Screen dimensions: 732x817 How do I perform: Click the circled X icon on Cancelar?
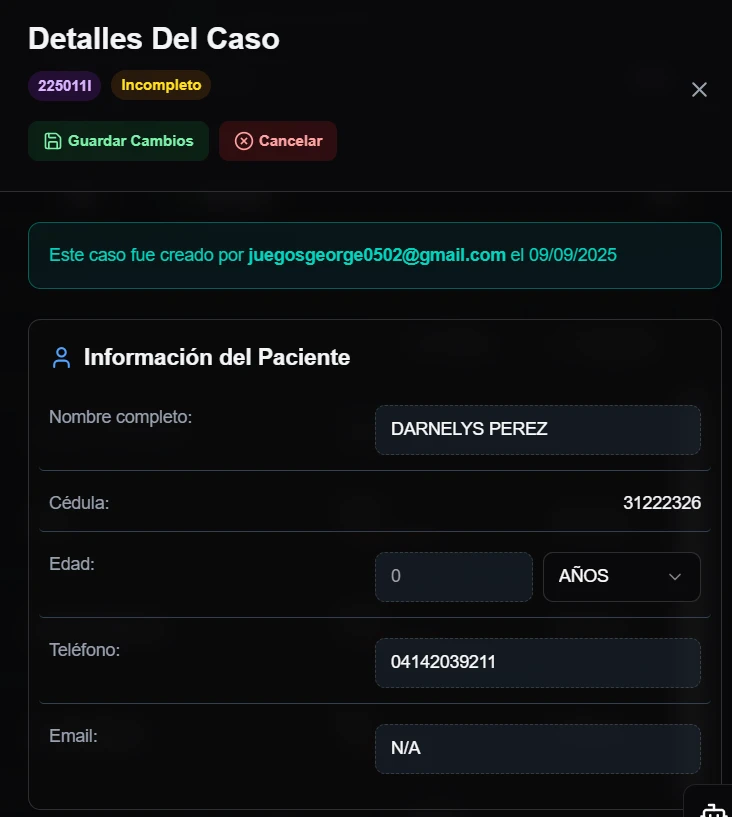(x=244, y=141)
